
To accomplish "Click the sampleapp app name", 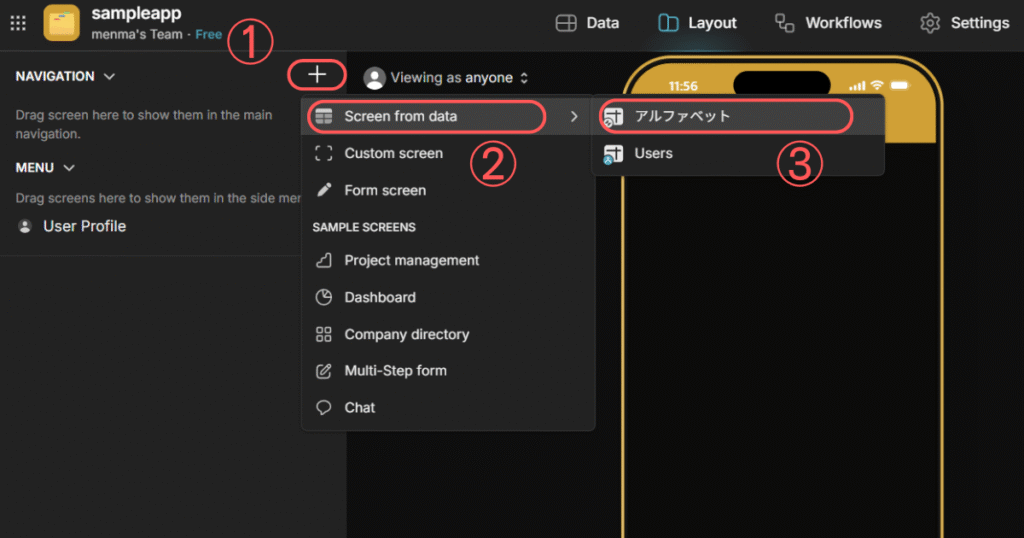I will point(136,13).
